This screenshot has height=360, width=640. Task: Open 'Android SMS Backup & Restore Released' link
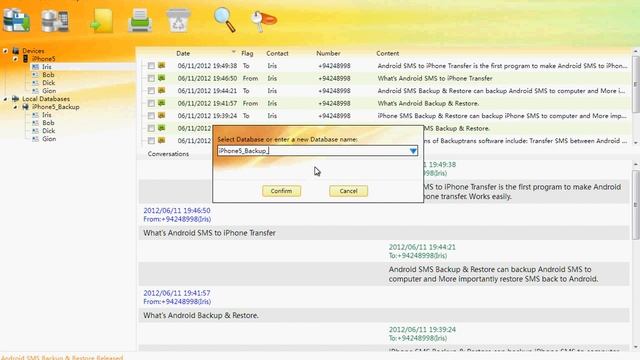click(x=62, y=357)
